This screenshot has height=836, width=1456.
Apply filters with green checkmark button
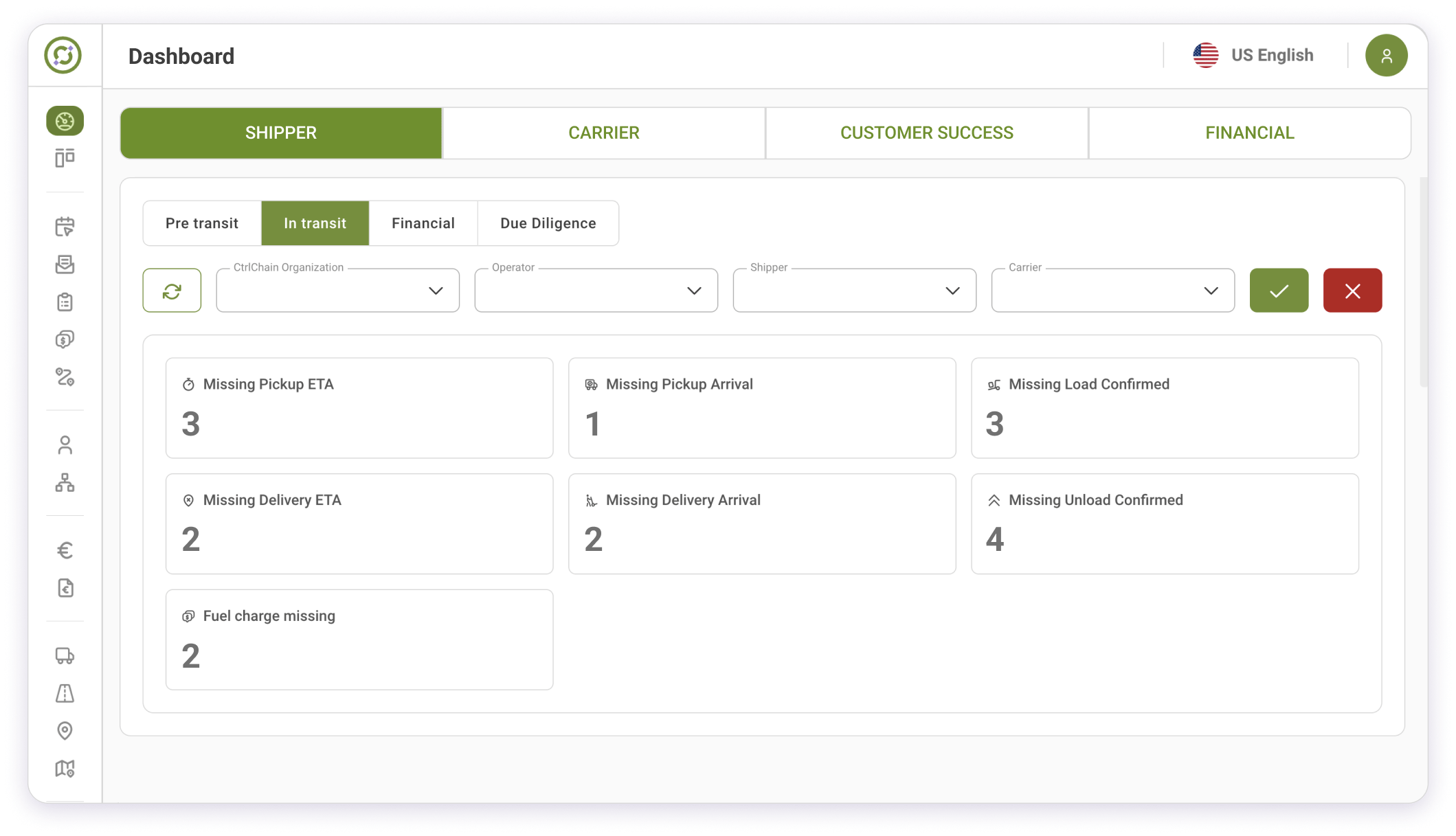pos(1279,291)
